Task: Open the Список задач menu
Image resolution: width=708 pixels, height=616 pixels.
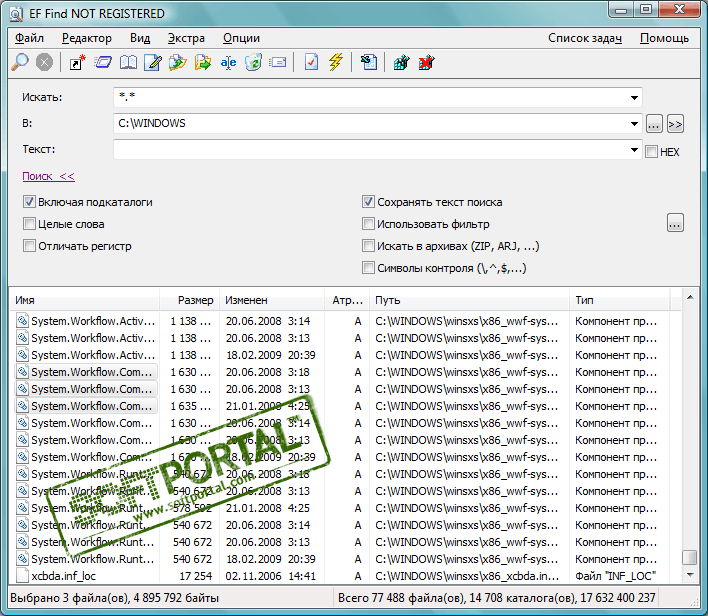Action: pos(585,38)
